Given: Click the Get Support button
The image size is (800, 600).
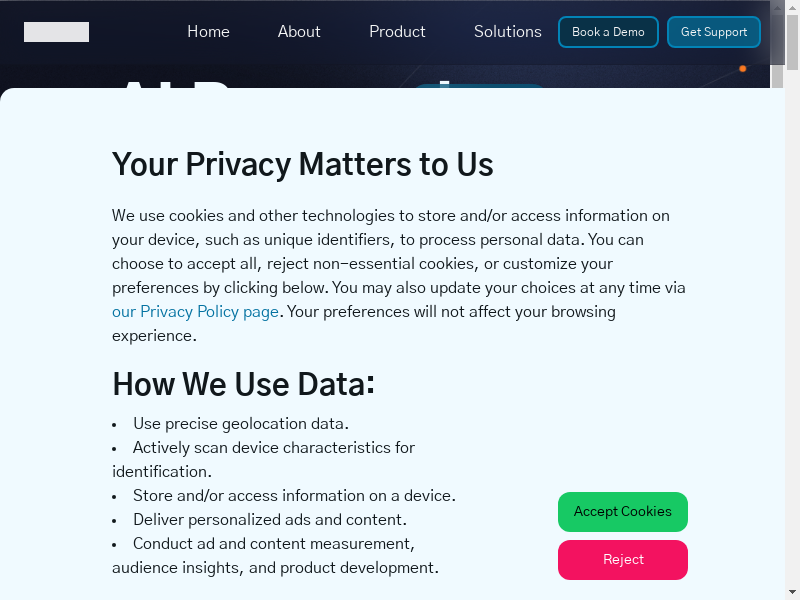Looking at the screenshot, I should tap(713, 32).
